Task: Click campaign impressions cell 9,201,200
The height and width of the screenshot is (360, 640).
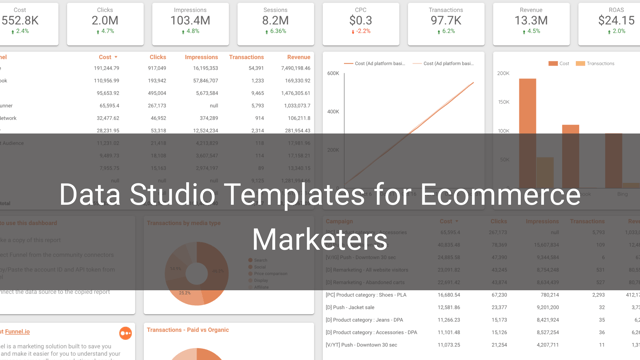Action: click(548, 307)
